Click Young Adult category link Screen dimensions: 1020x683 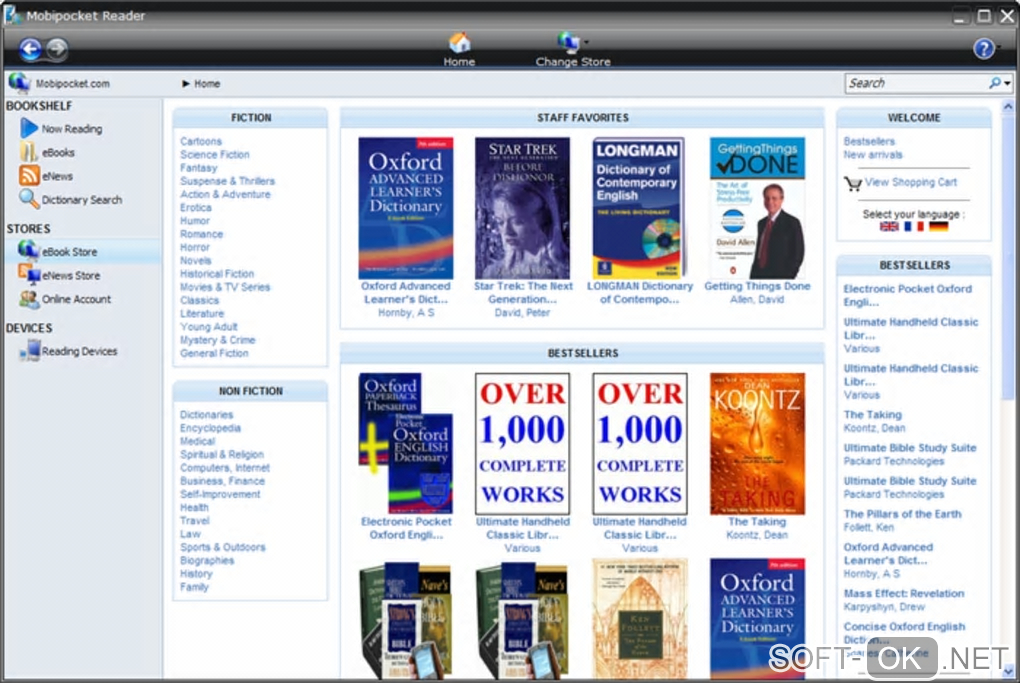[208, 327]
